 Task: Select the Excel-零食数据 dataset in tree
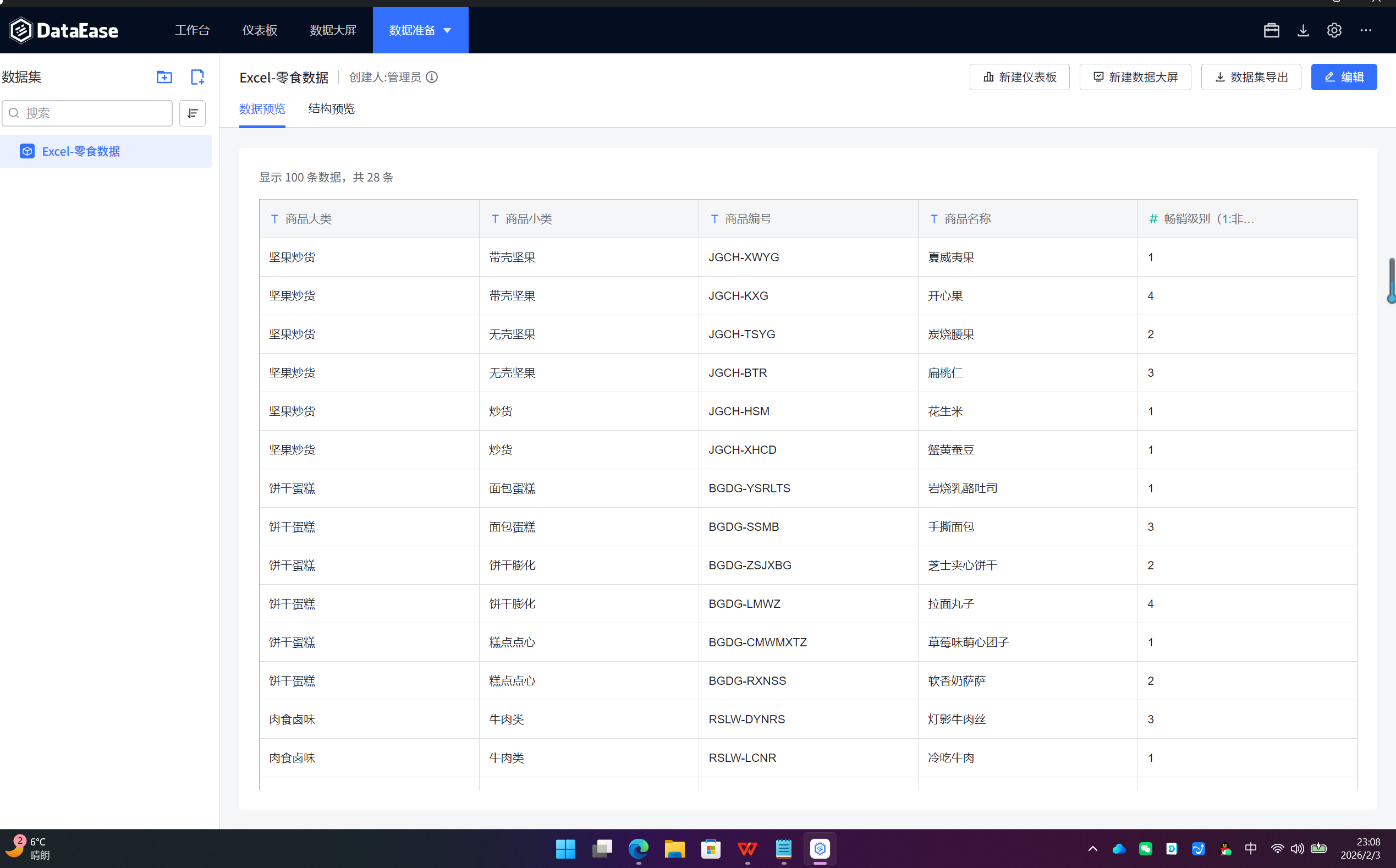[x=81, y=152]
